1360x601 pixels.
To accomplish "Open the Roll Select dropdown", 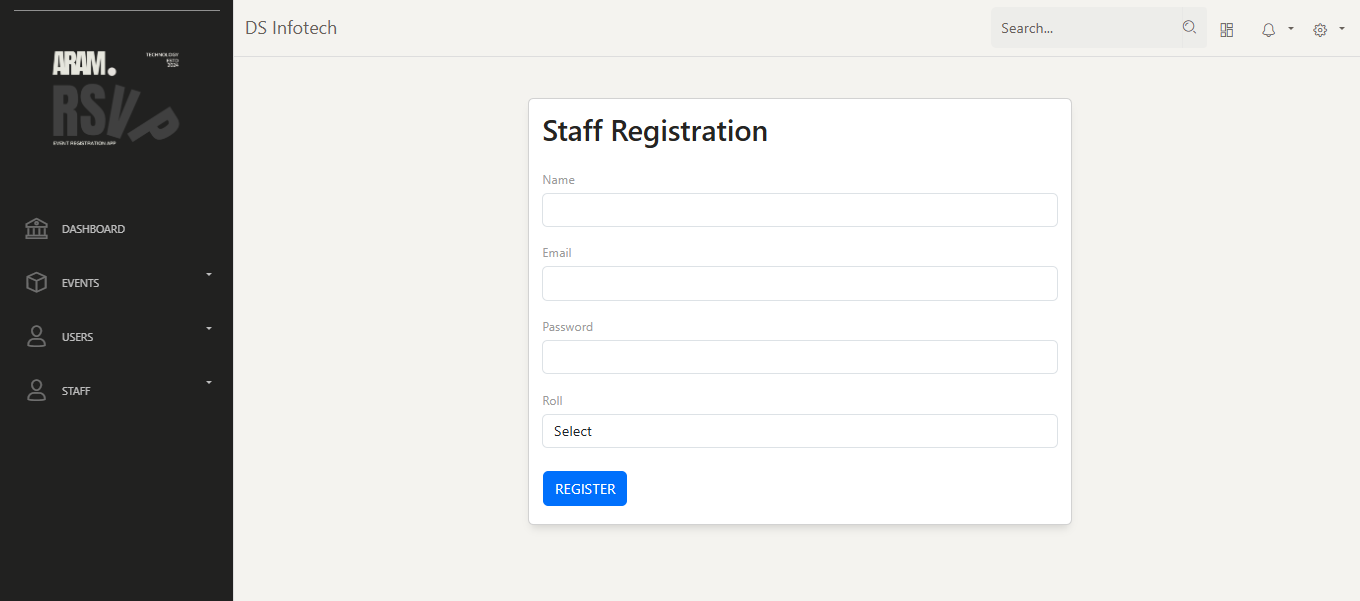I will click(800, 431).
